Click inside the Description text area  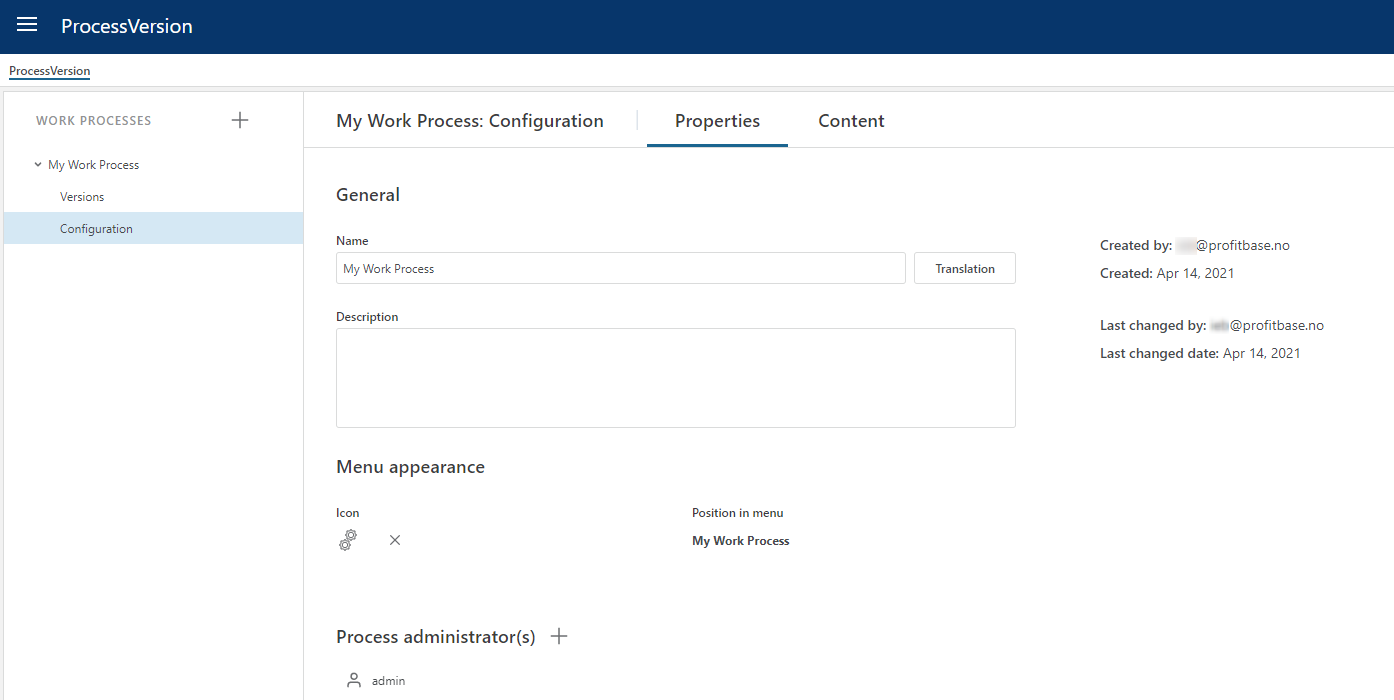tap(675, 377)
